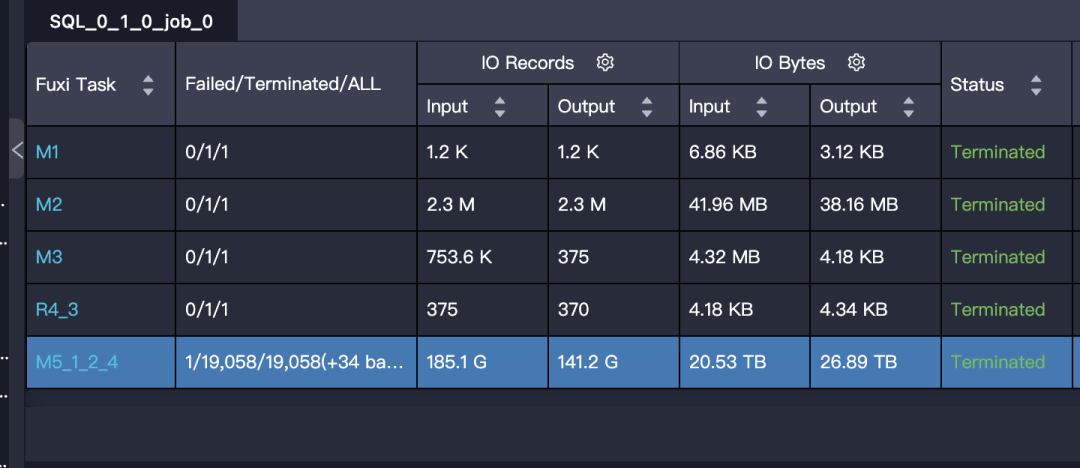Collapse the left panel arrow
The image size is (1080, 468).
tap(17, 150)
